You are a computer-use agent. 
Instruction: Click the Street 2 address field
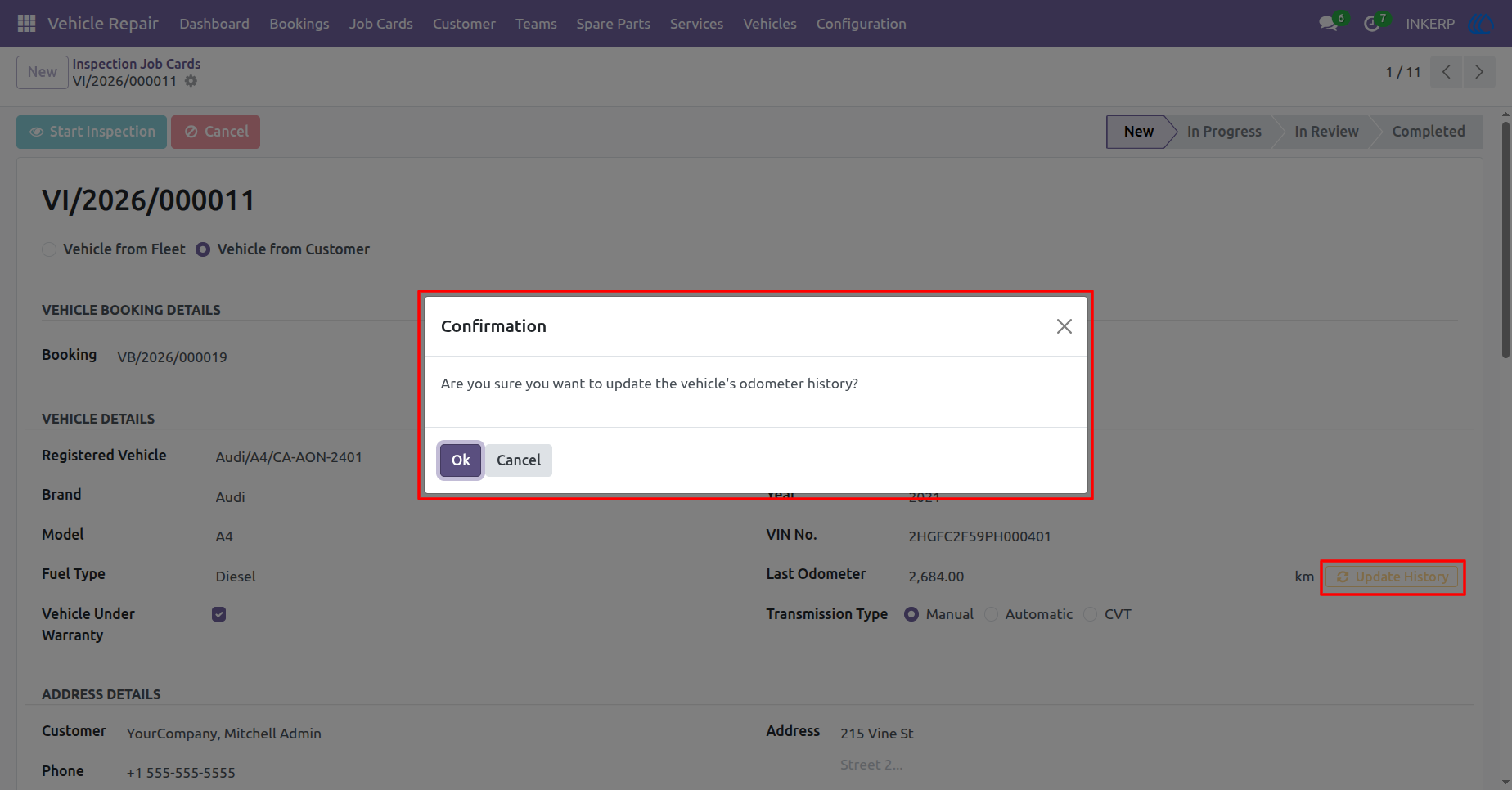point(871,765)
